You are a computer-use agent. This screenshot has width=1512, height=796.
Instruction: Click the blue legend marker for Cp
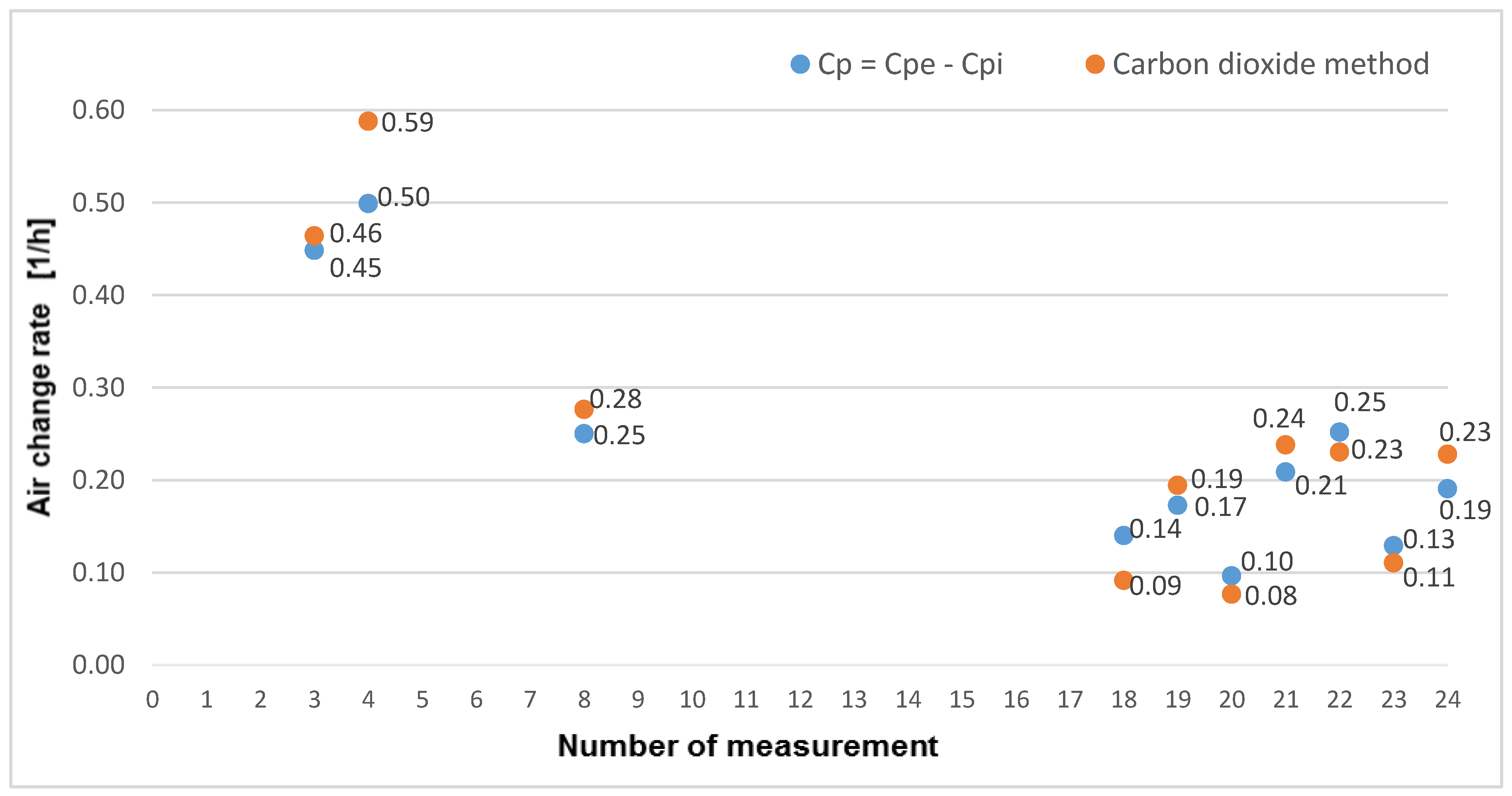click(x=800, y=64)
